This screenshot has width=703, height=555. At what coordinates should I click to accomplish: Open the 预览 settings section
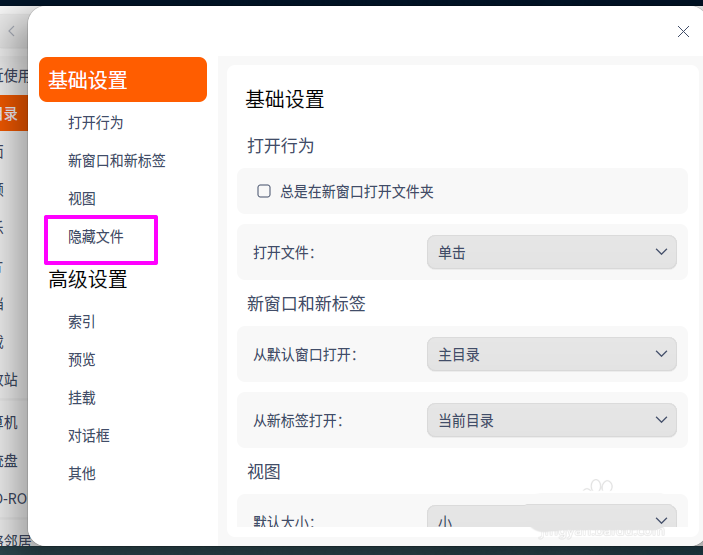[x=82, y=360]
